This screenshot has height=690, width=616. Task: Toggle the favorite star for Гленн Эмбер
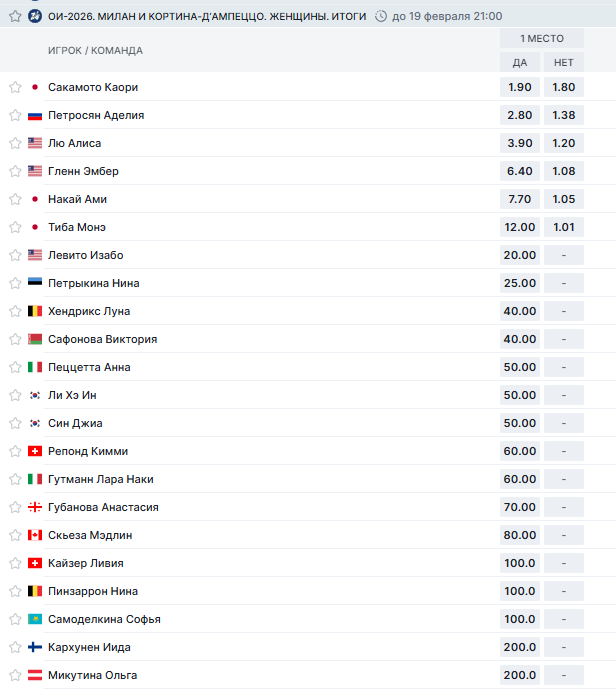pyautogui.click(x=15, y=171)
